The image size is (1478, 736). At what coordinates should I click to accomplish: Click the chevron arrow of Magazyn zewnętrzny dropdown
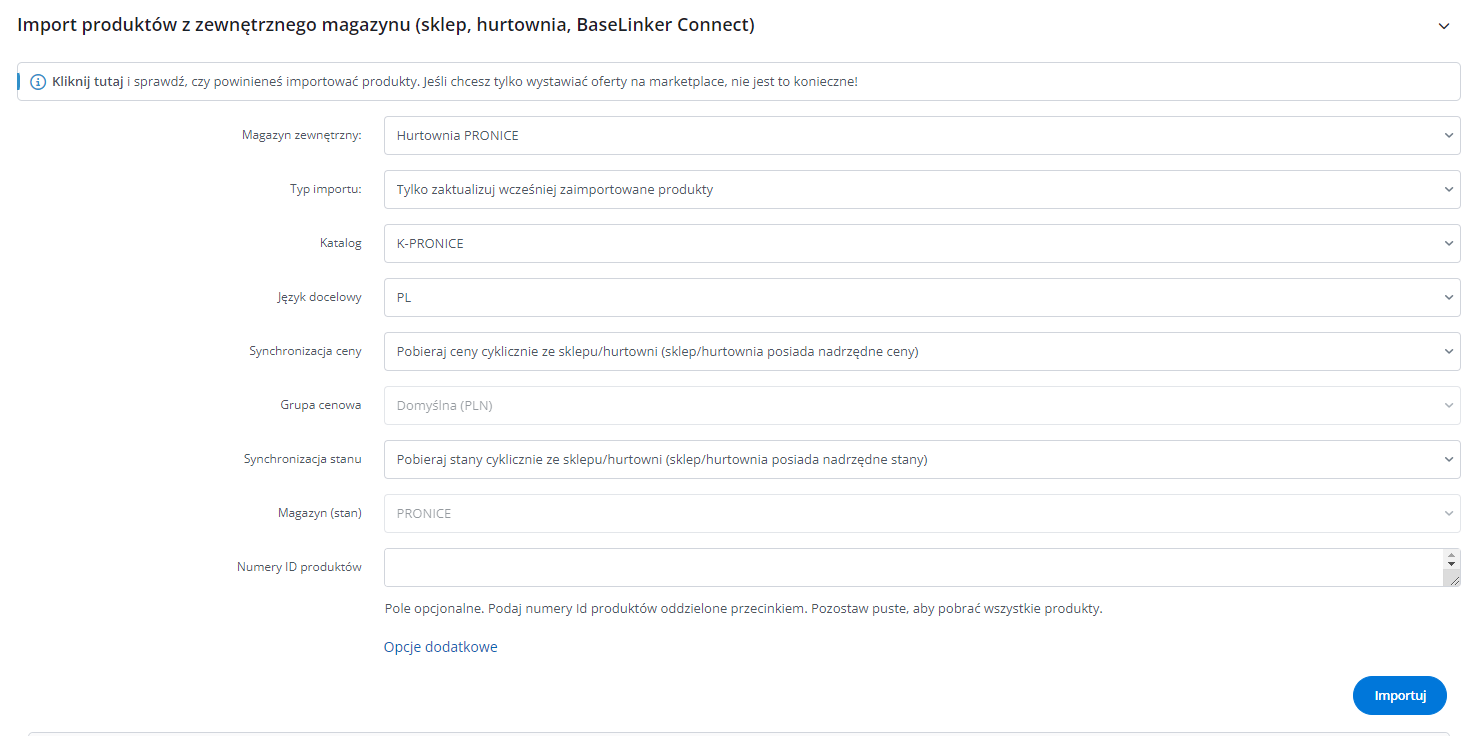point(1449,136)
